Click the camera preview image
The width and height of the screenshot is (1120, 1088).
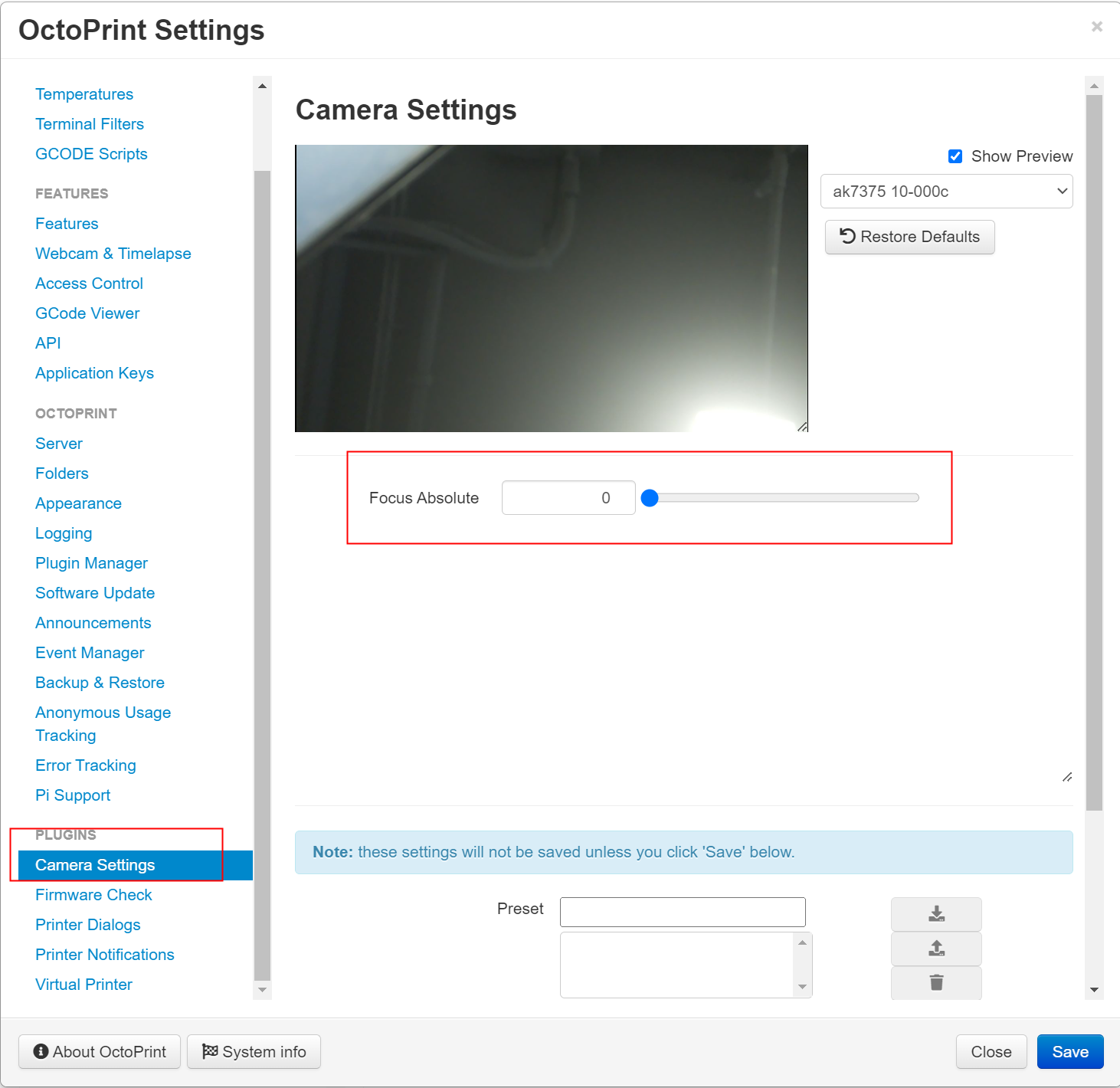pyautogui.click(x=552, y=288)
